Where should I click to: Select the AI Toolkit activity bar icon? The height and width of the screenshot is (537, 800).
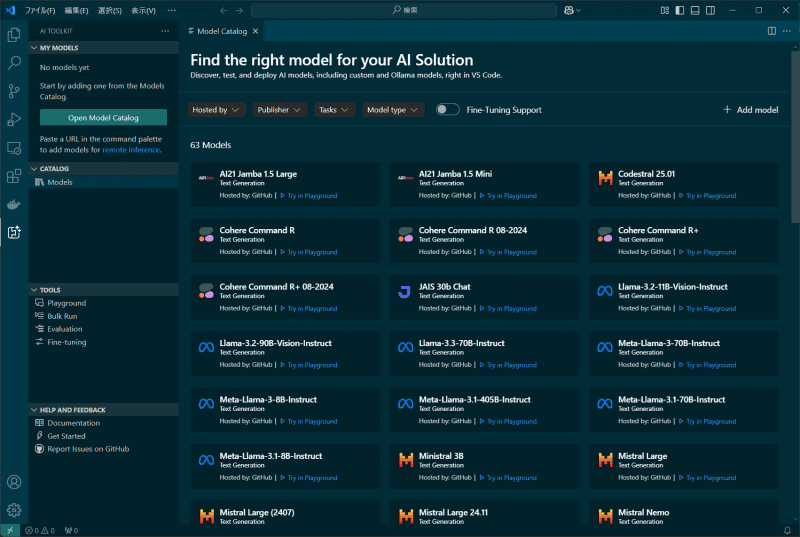tap(14, 233)
